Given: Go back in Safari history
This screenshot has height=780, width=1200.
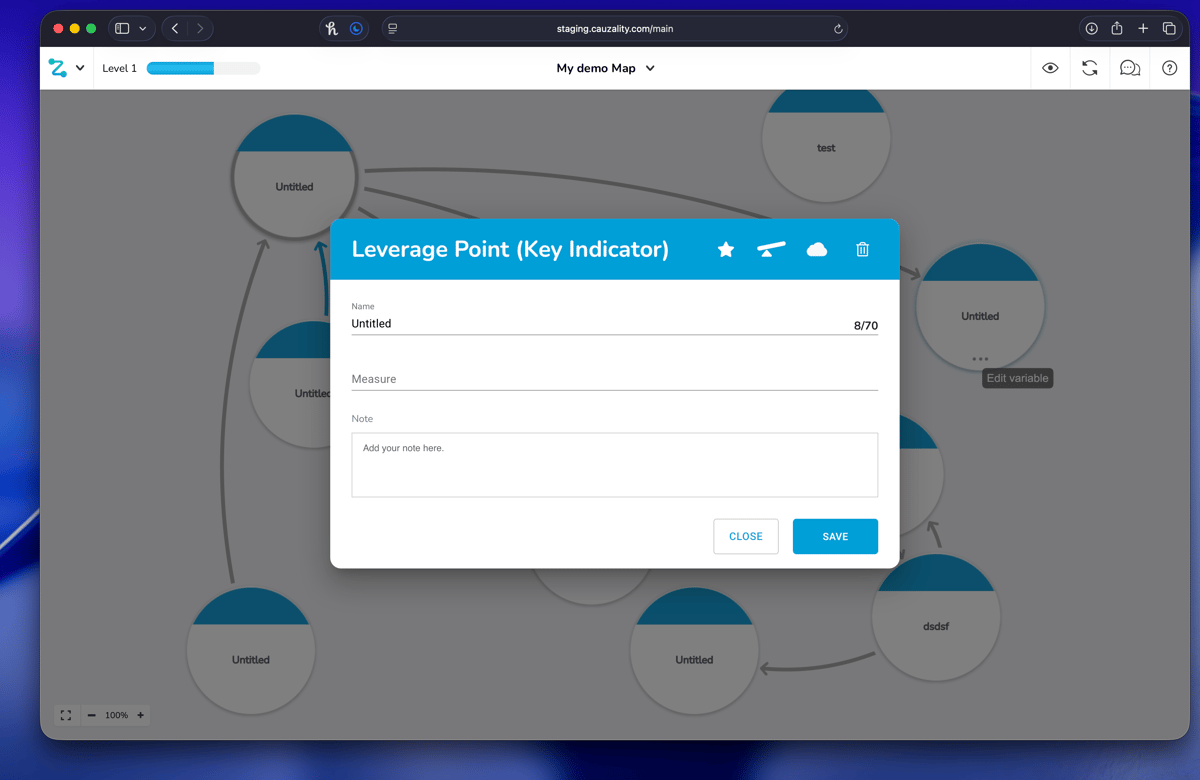Looking at the screenshot, I should pos(175,29).
